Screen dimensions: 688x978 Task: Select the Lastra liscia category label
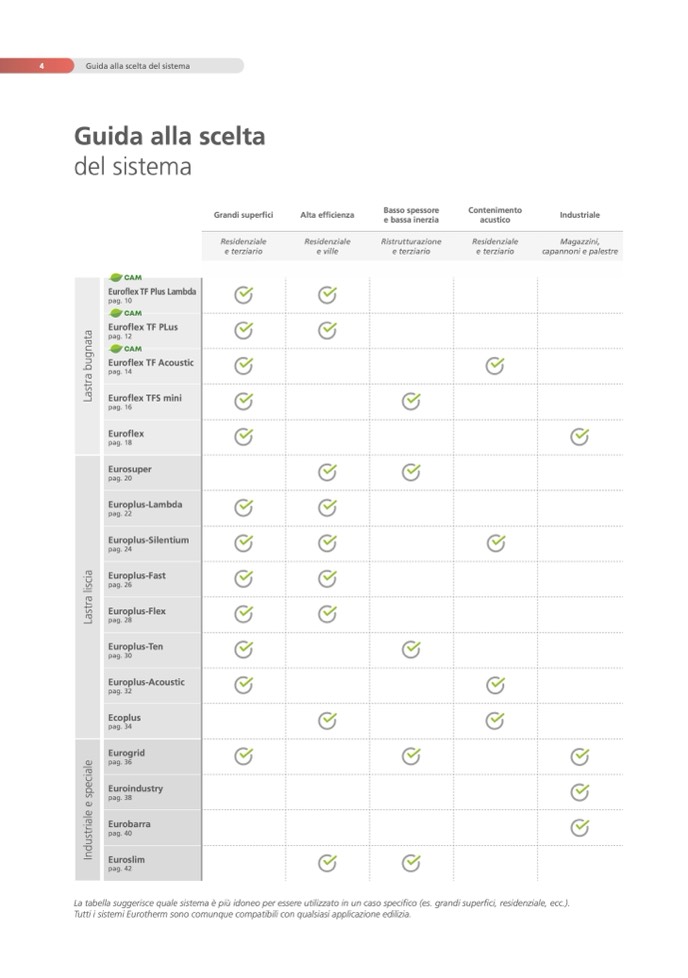[x=88, y=596]
